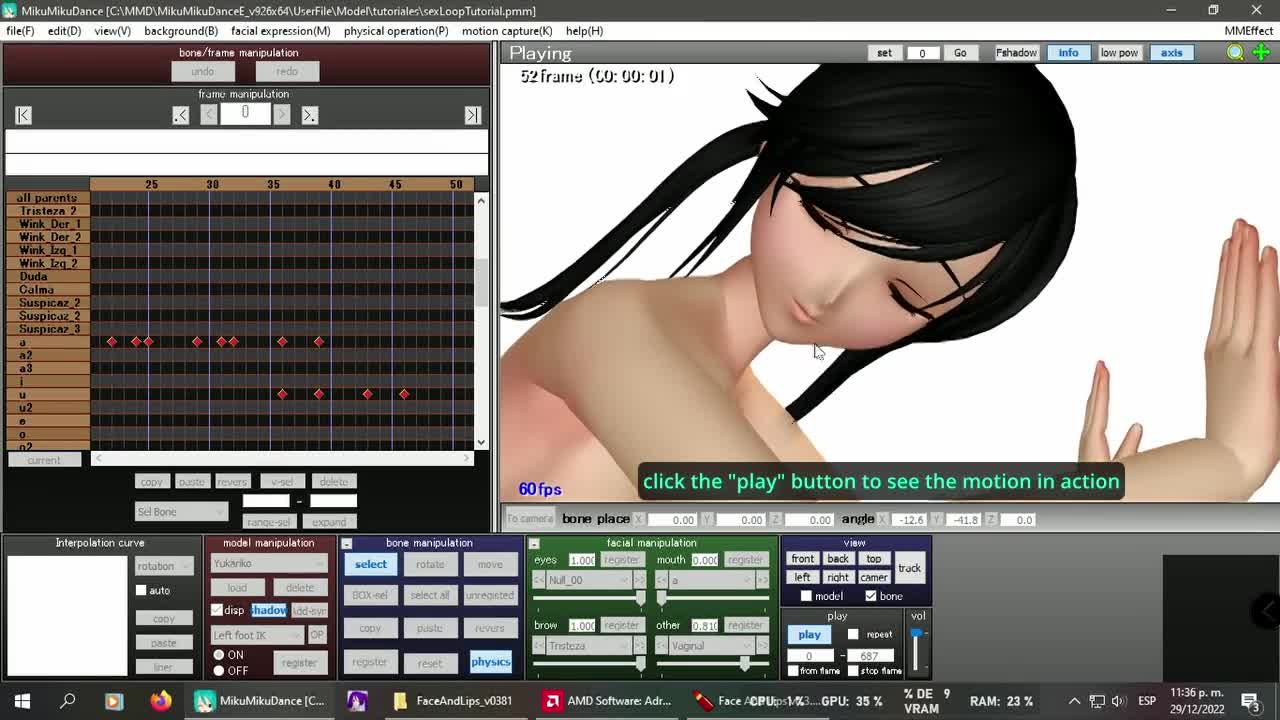Toggle the stop flame checkbox
The width and height of the screenshot is (1280, 720).
(x=853, y=671)
